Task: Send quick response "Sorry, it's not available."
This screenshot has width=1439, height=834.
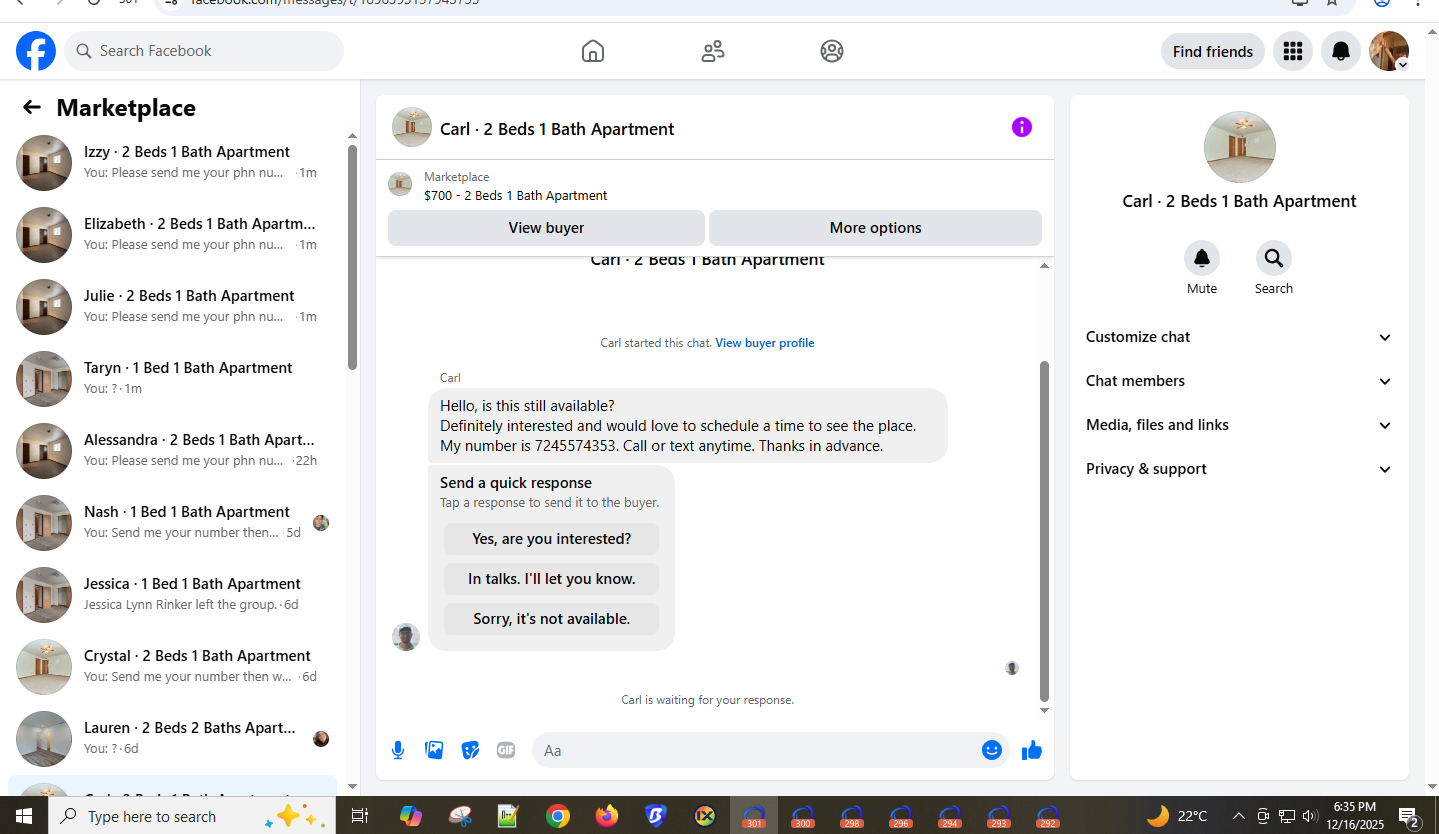Action: 551,619
